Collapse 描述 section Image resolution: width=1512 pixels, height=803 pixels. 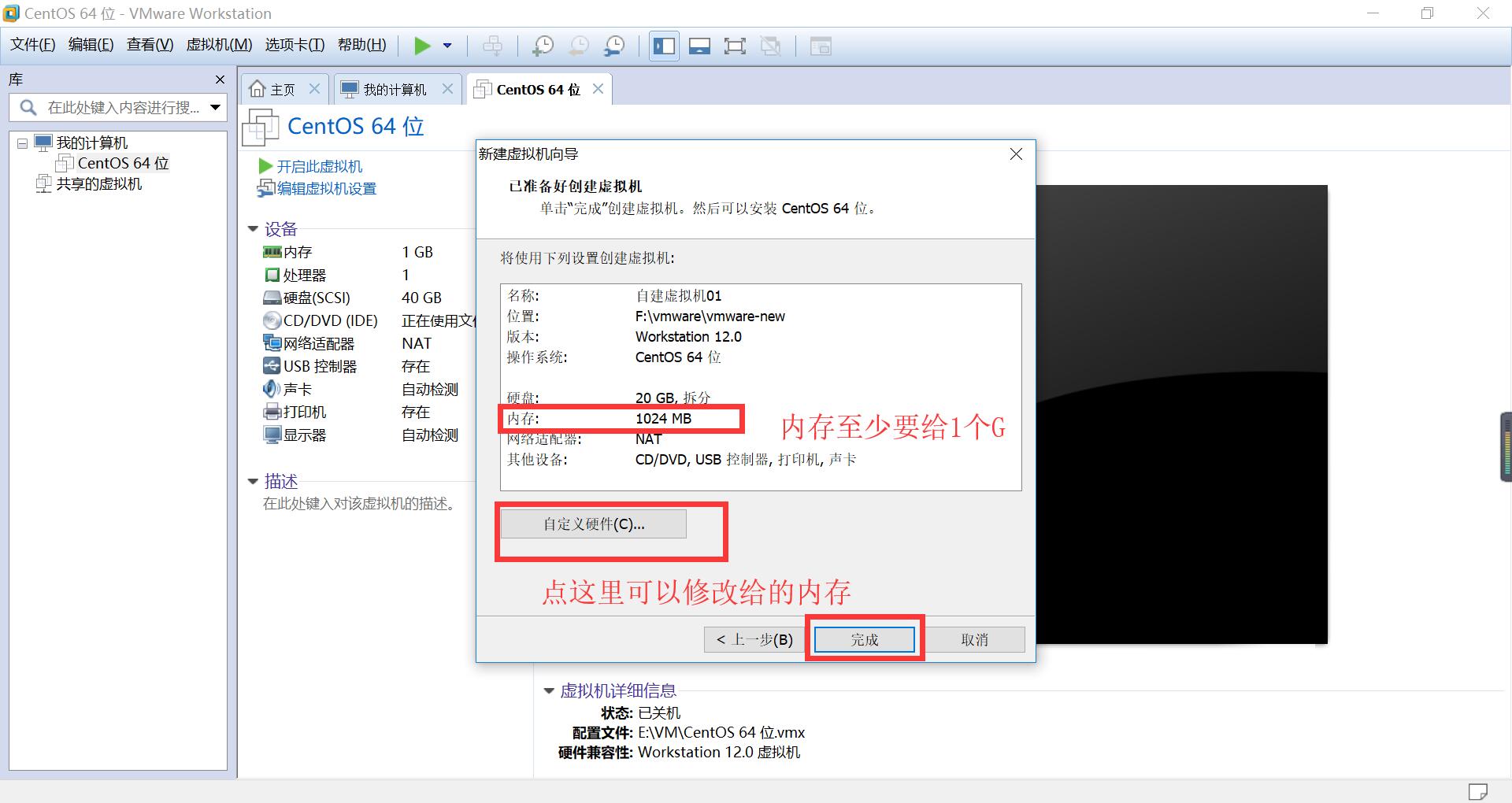coord(253,481)
